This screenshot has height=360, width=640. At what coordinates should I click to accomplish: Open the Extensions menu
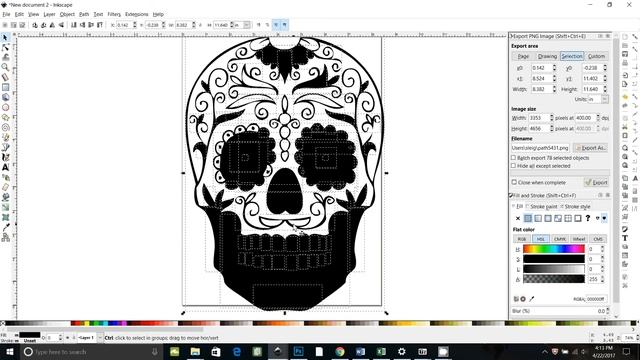[x=136, y=14]
